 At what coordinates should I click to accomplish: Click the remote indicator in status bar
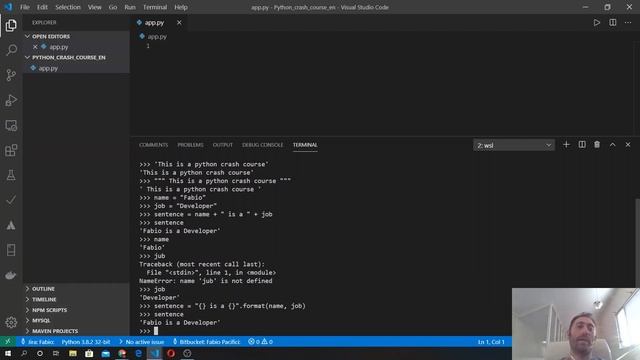(x=8, y=342)
